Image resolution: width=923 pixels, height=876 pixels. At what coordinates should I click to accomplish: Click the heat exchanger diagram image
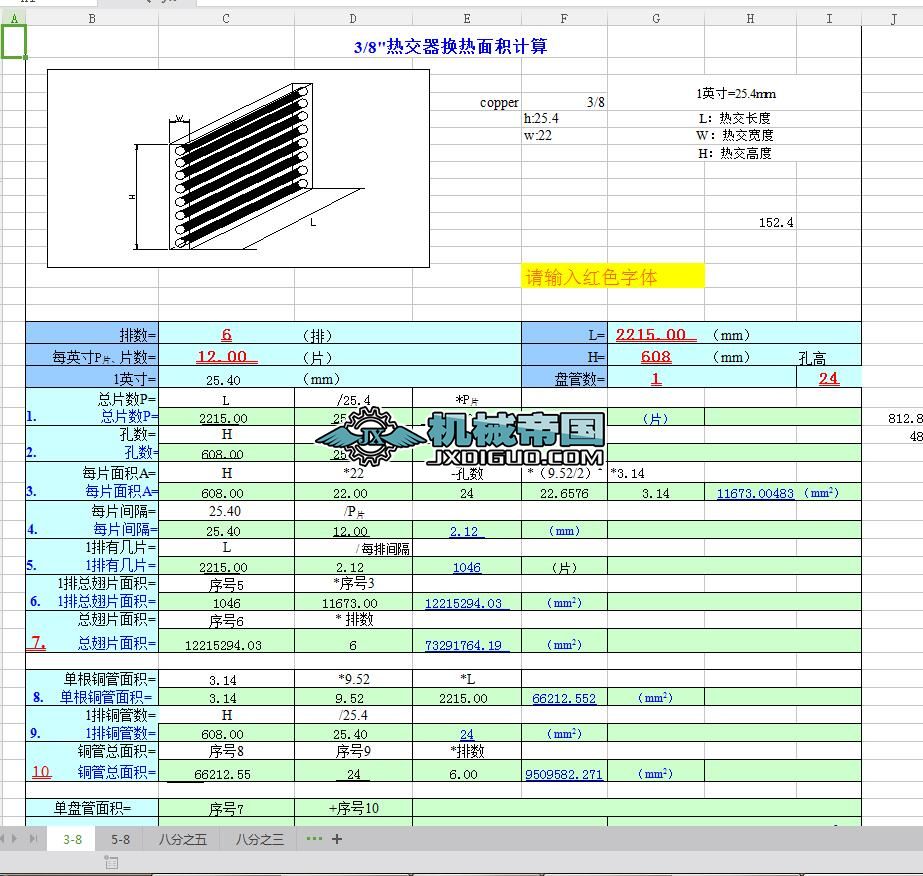(238, 168)
